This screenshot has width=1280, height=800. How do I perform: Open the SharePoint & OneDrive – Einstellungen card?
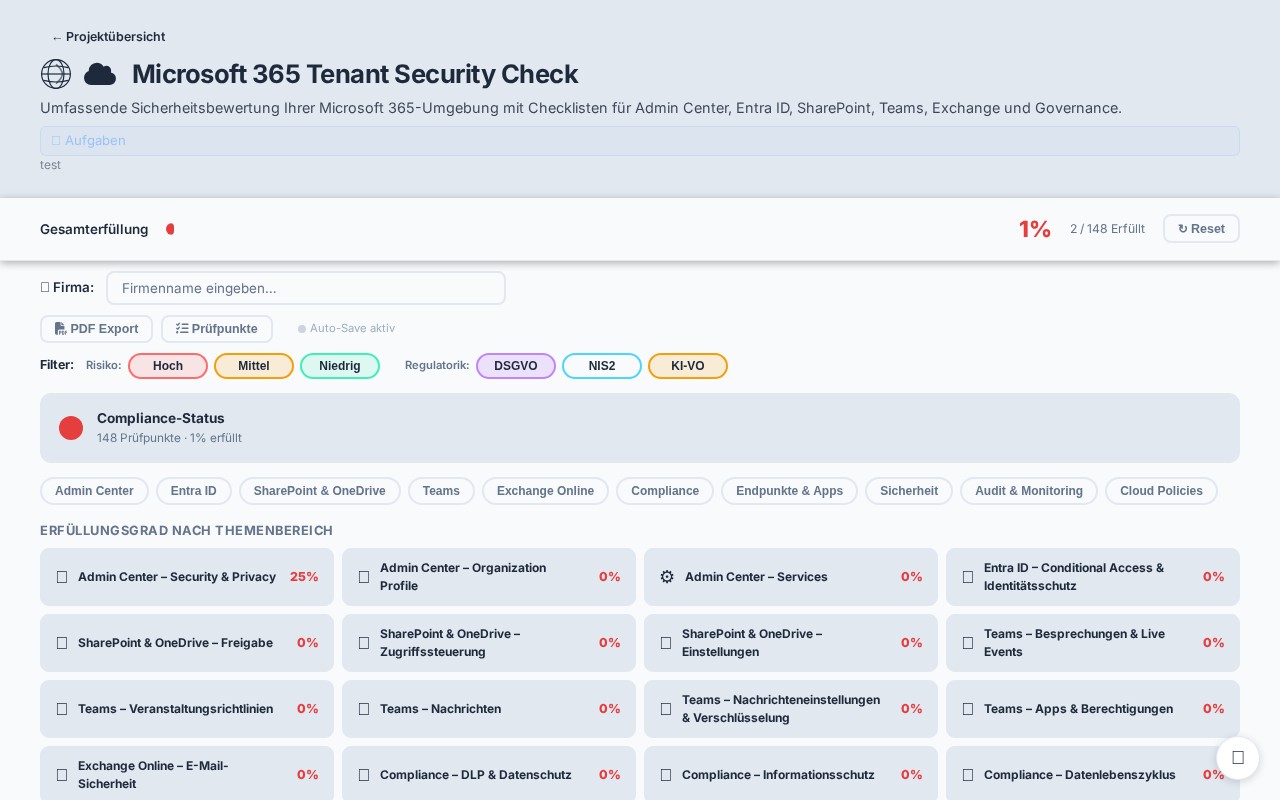791,643
